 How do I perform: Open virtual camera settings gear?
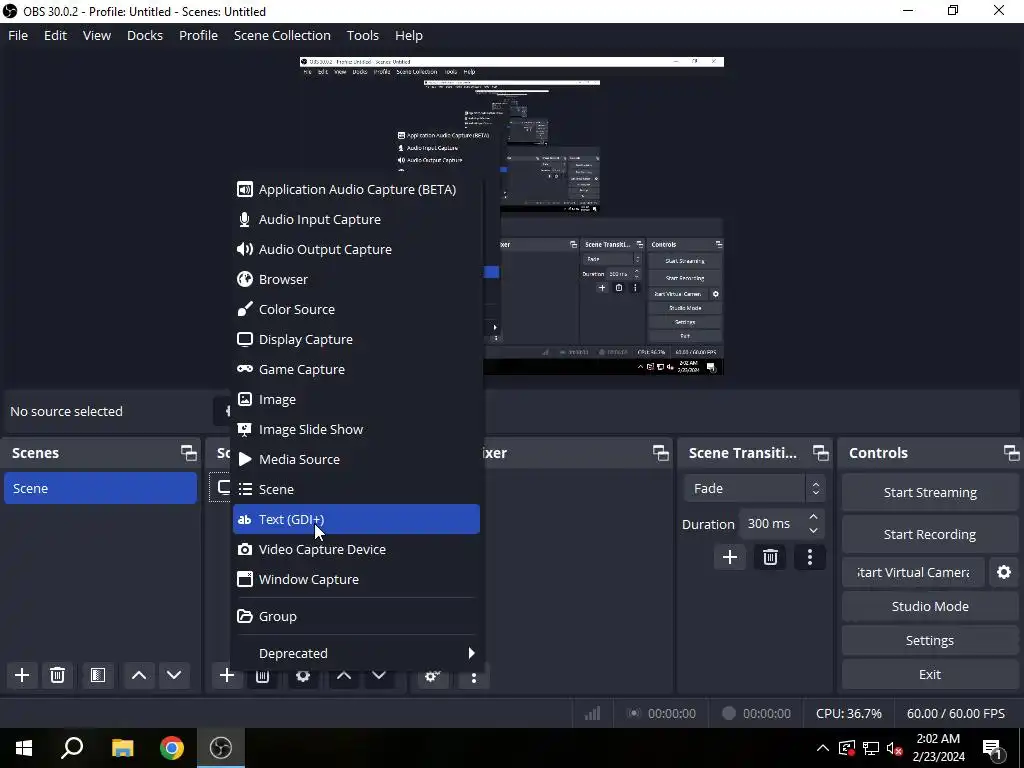(x=1004, y=573)
